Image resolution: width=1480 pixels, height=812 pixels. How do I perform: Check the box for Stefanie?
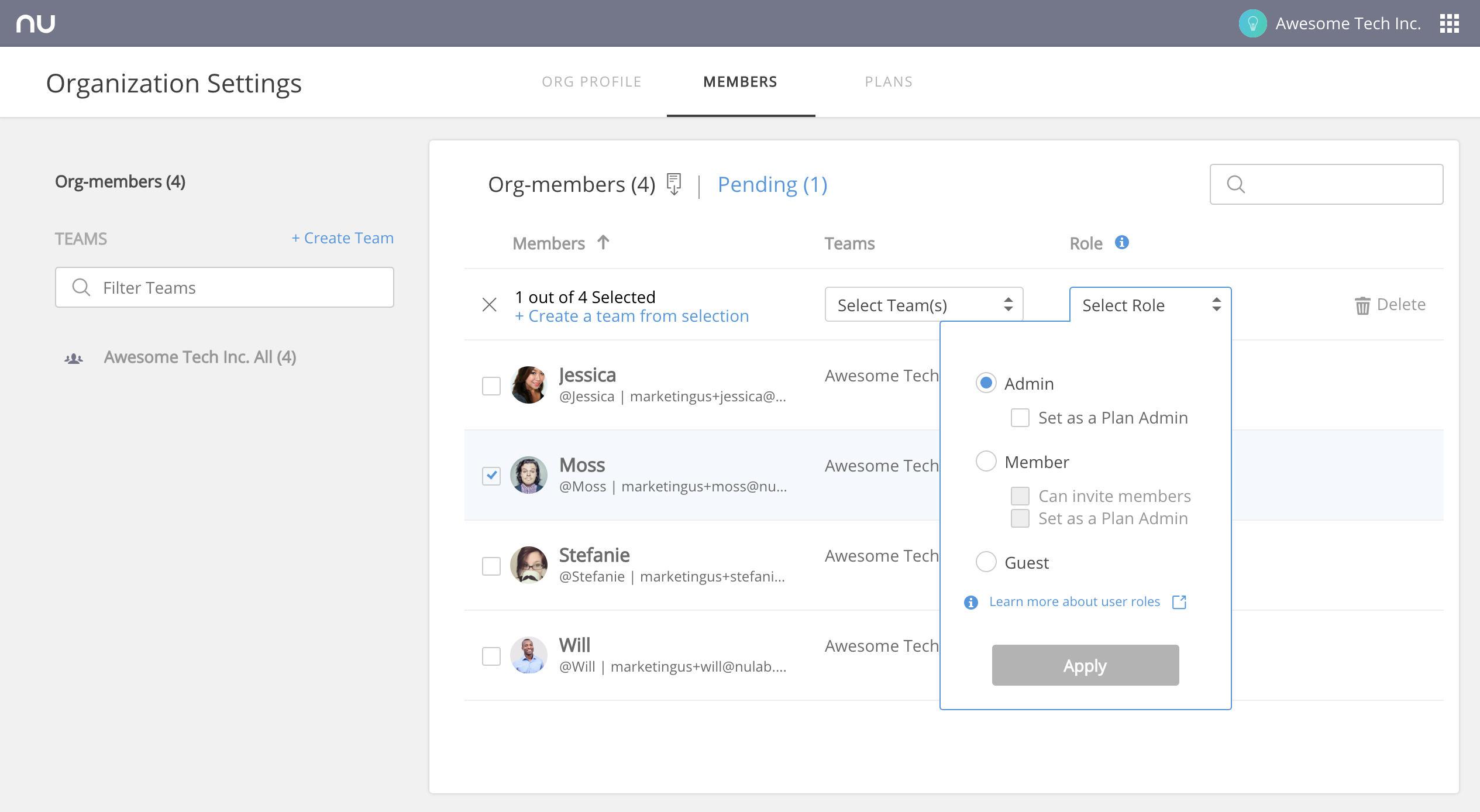491,566
